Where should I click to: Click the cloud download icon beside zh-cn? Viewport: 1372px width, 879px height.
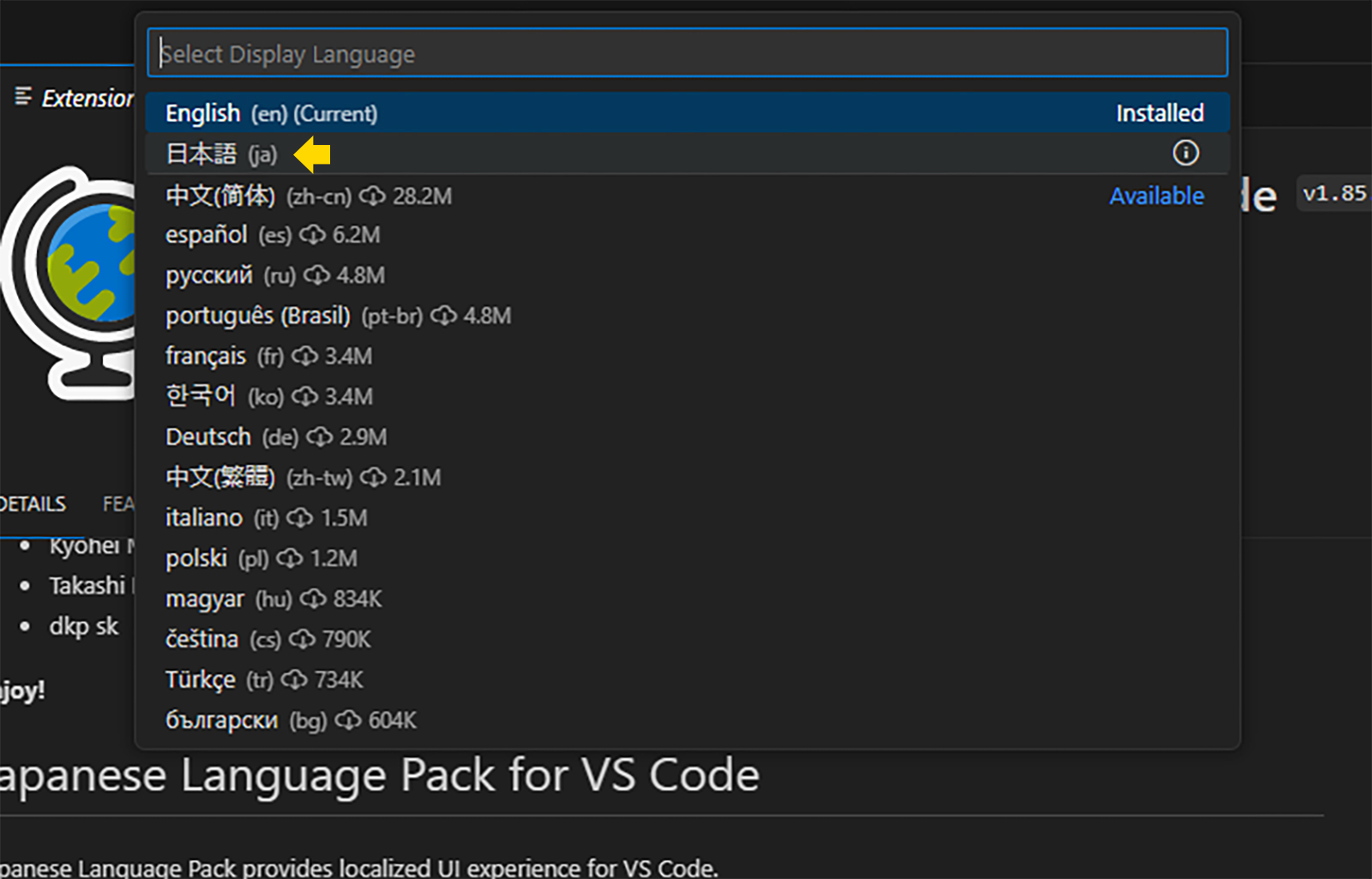372,196
